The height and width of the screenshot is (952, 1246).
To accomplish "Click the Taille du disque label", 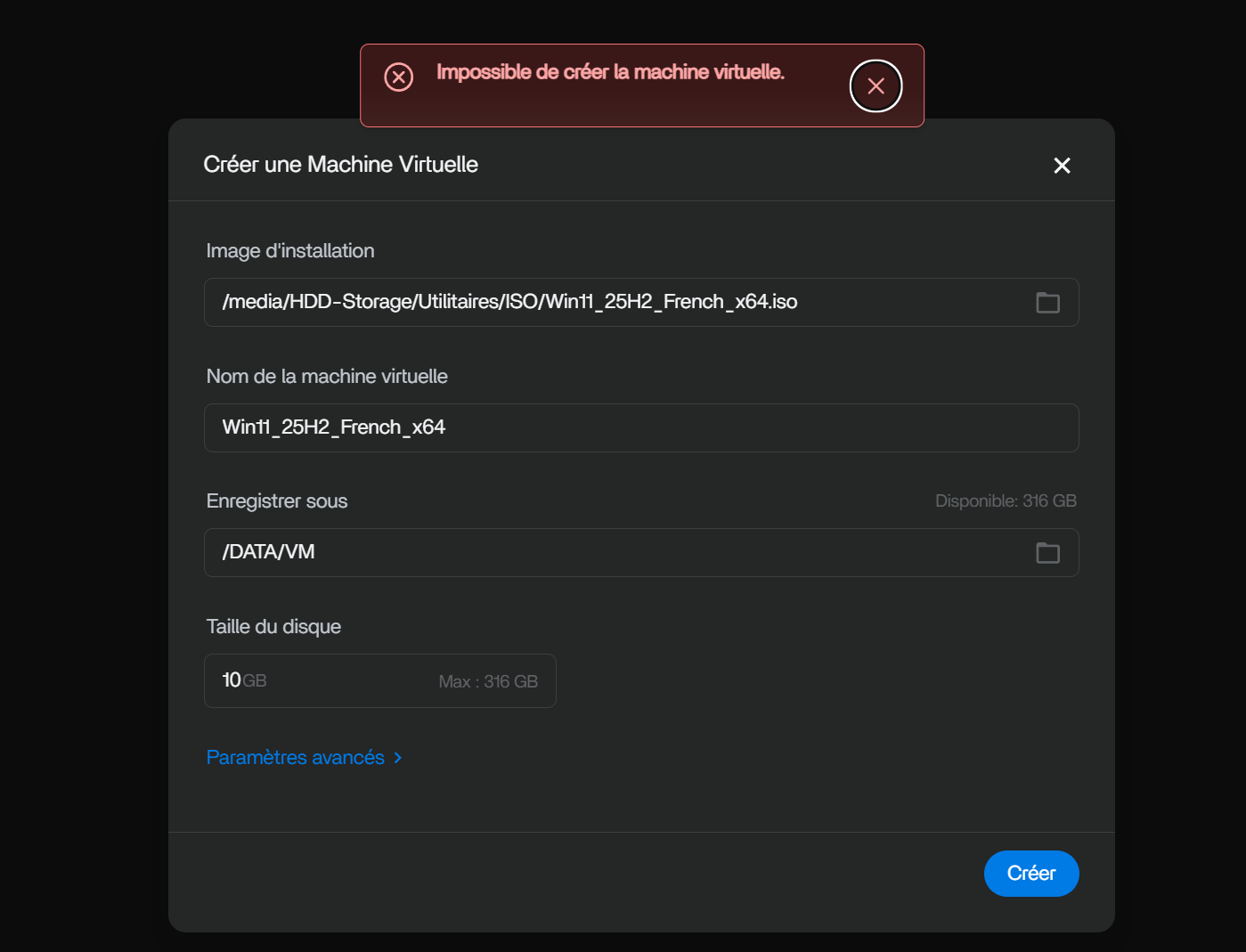I will tap(273, 627).
